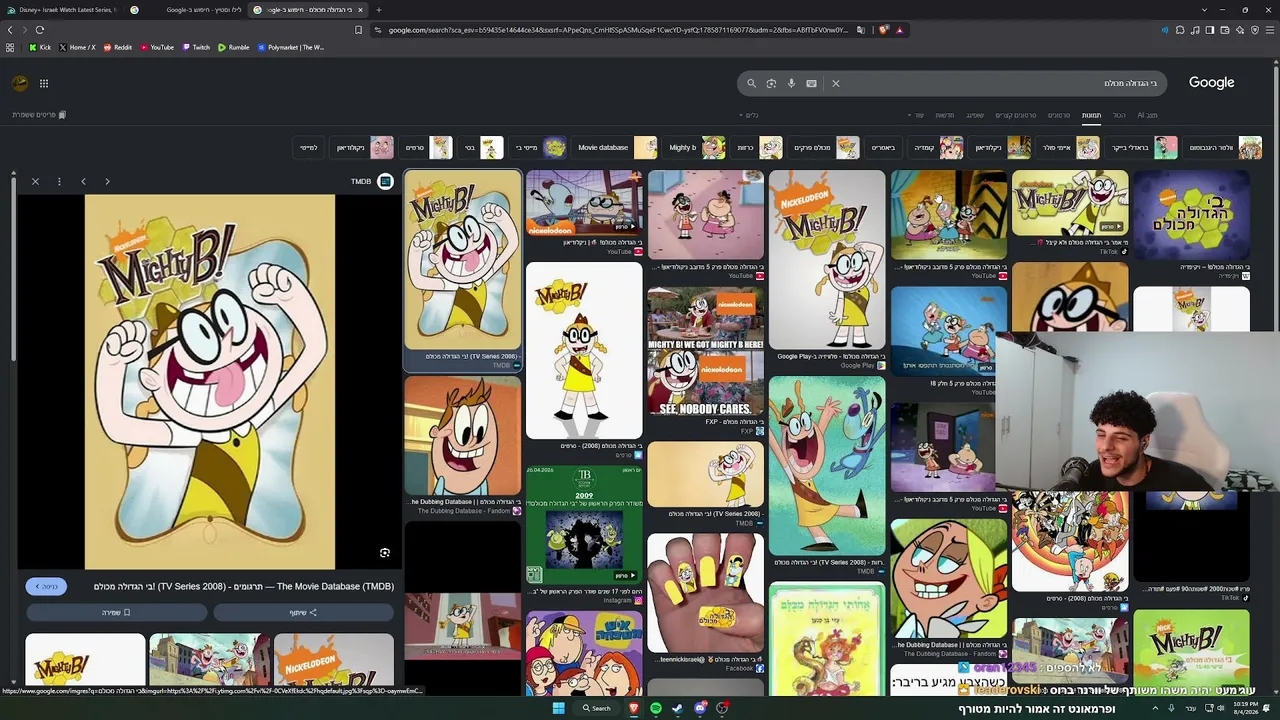Open a new browser tab

coord(379,10)
